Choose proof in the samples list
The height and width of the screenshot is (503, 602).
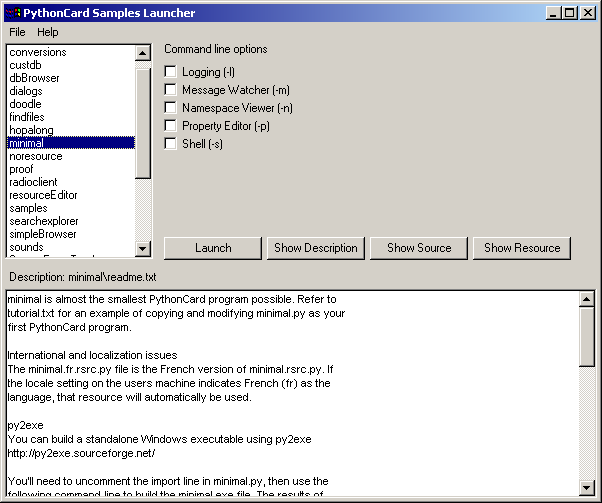click(x=71, y=169)
